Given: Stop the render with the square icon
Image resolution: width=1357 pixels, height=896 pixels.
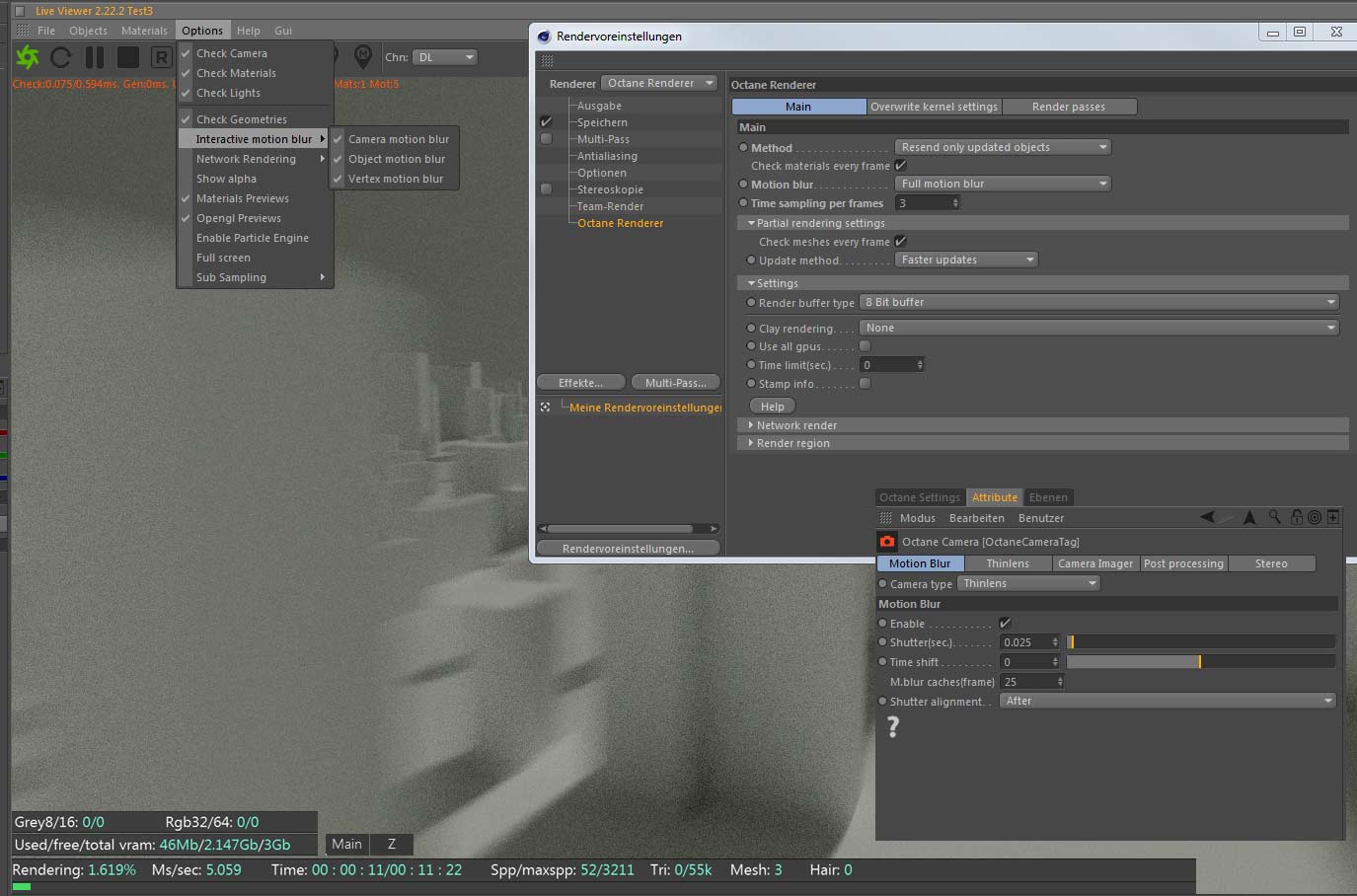Looking at the screenshot, I should [128, 57].
